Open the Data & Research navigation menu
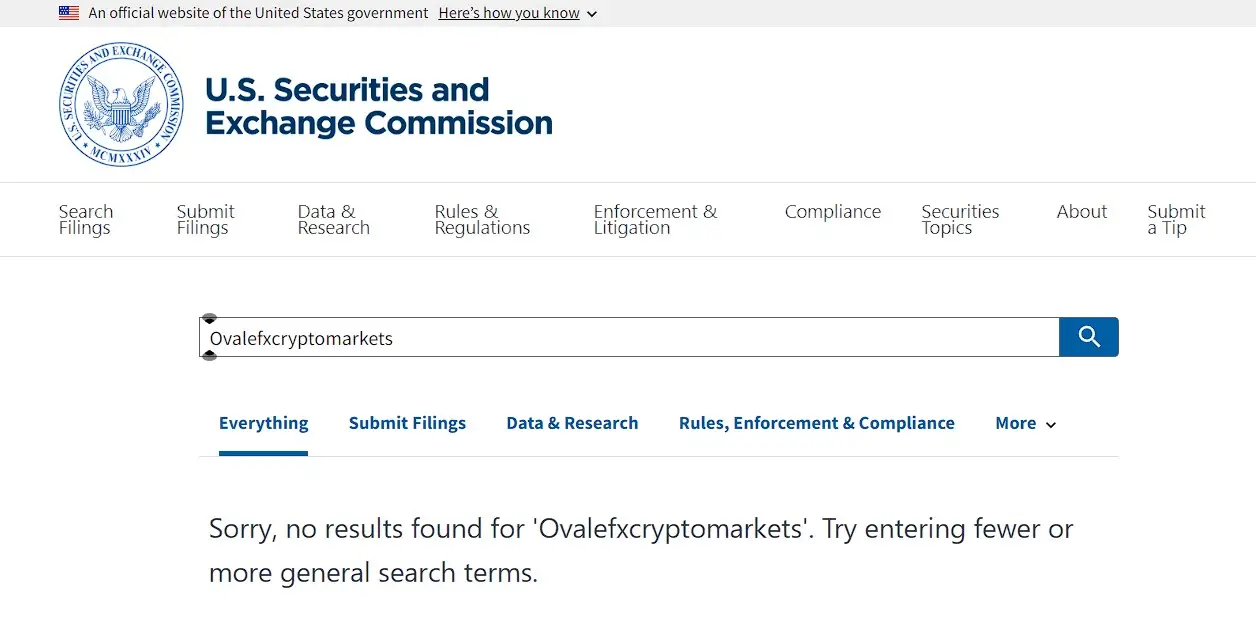This screenshot has width=1256, height=640. (333, 219)
